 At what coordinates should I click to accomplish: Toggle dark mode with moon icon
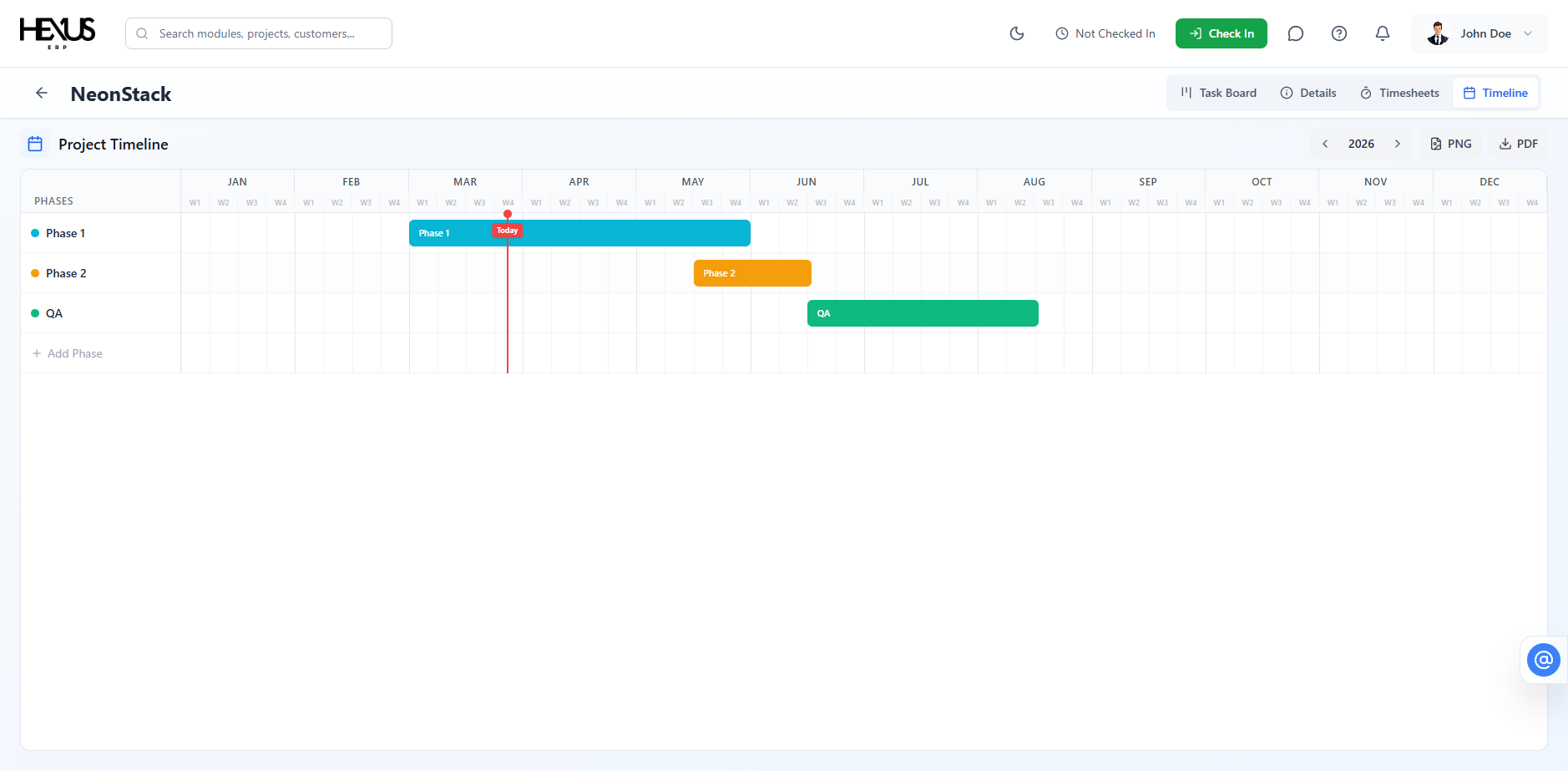[x=1017, y=33]
